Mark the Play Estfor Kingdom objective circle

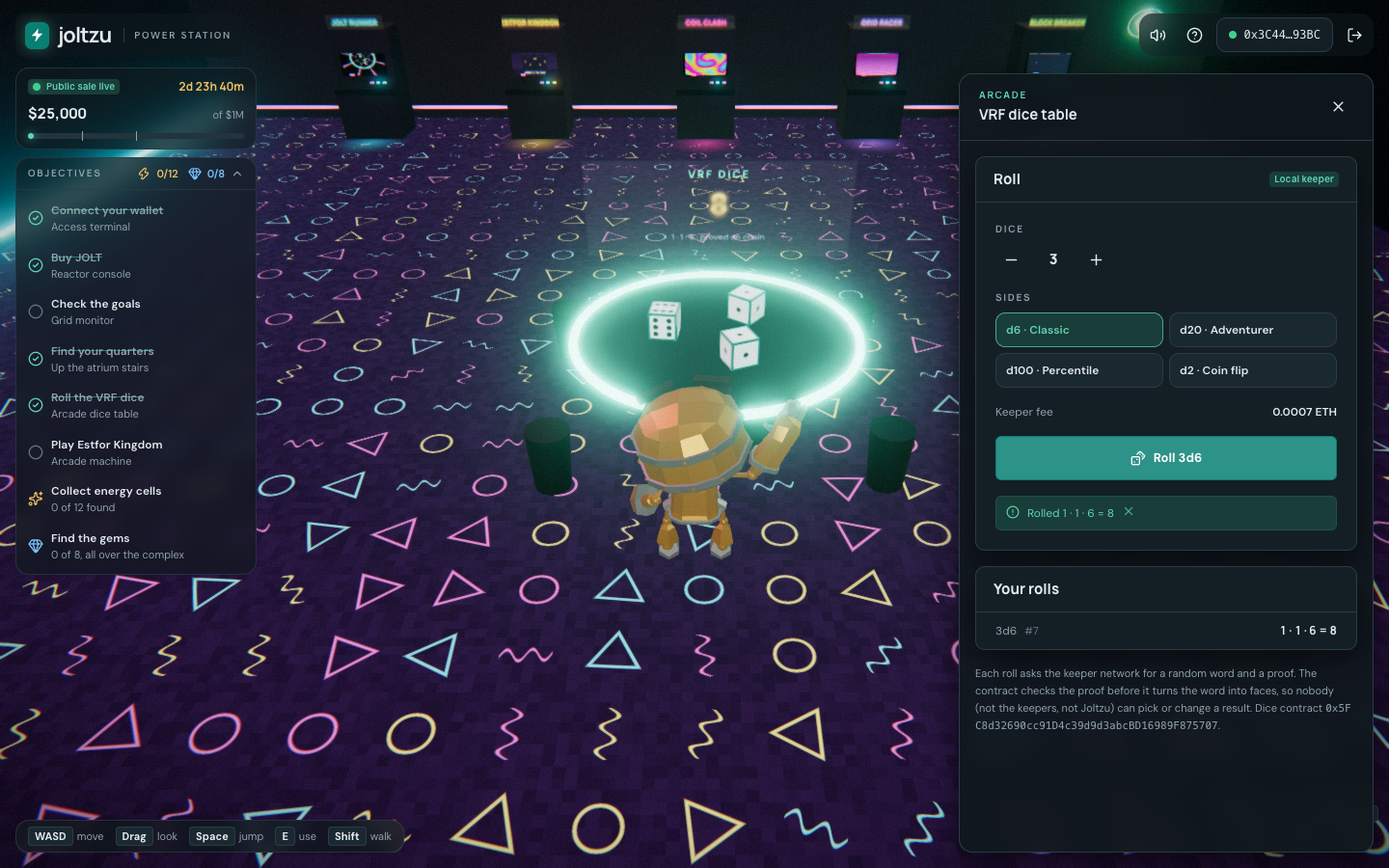[36, 452]
